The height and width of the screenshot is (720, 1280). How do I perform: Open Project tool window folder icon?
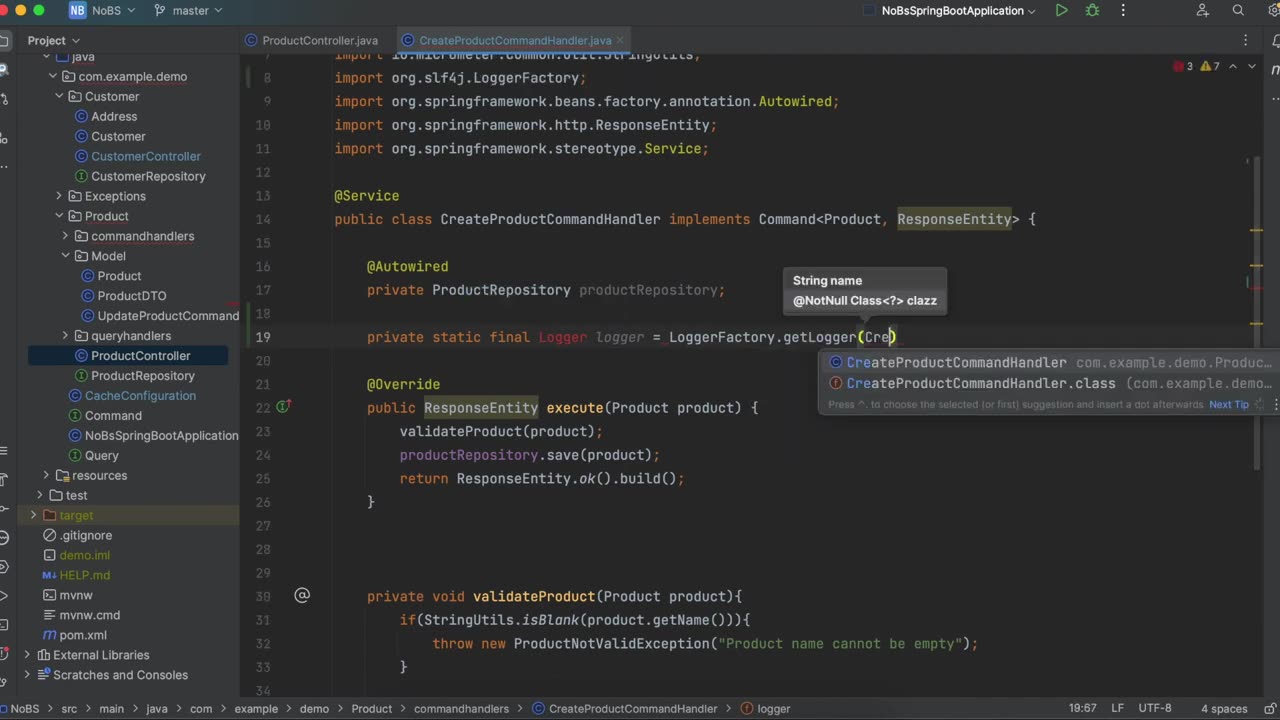coord(6,41)
